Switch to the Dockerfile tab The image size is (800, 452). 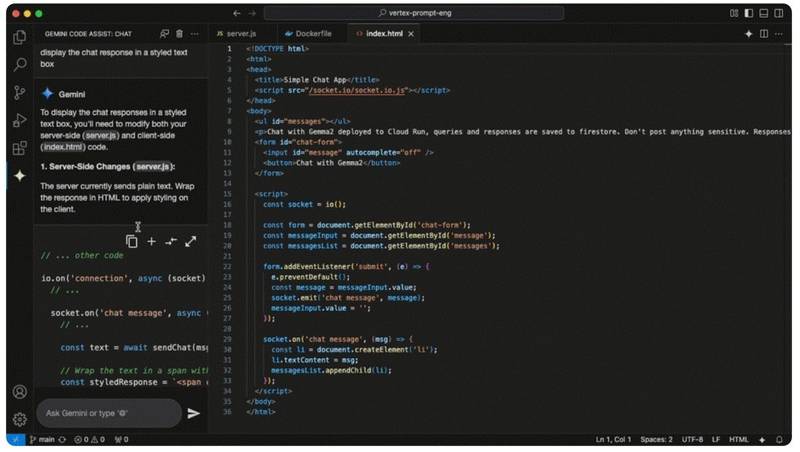pyautogui.click(x=308, y=34)
